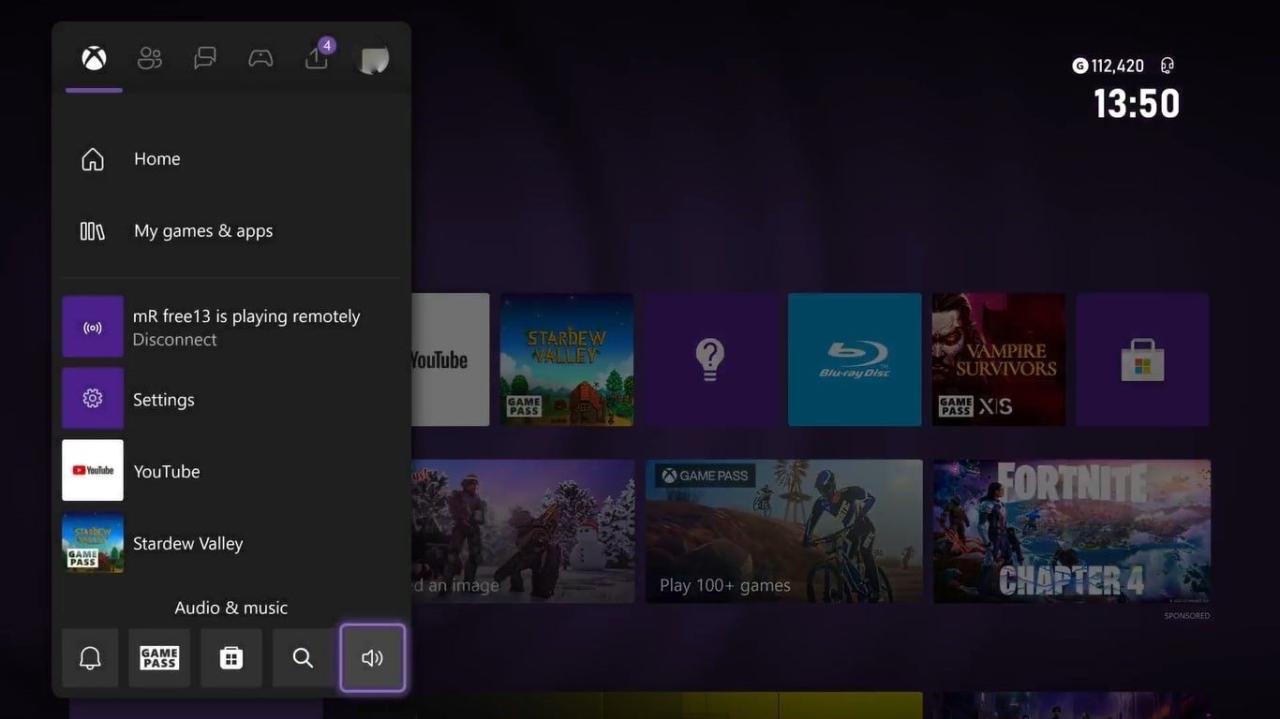Open the snowy game image card

(523, 531)
